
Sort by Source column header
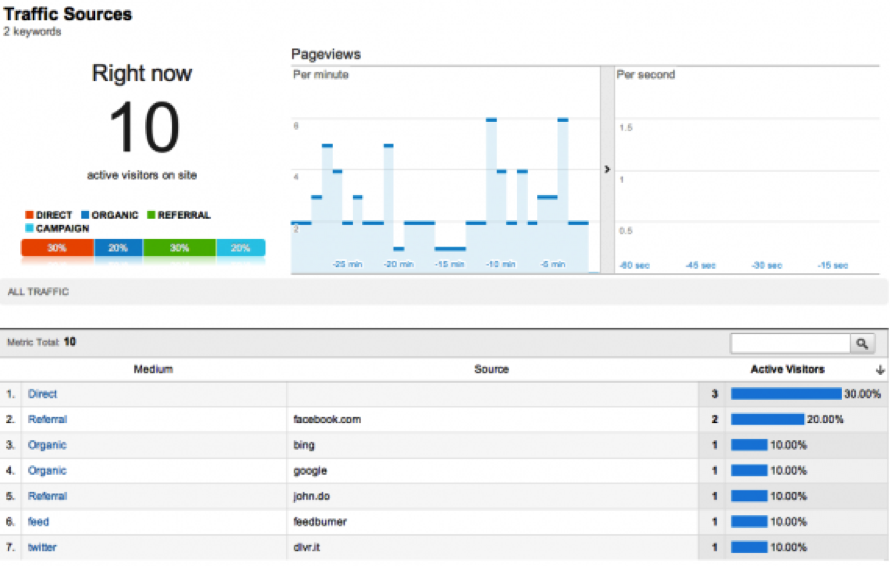pyautogui.click(x=491, y=369)
